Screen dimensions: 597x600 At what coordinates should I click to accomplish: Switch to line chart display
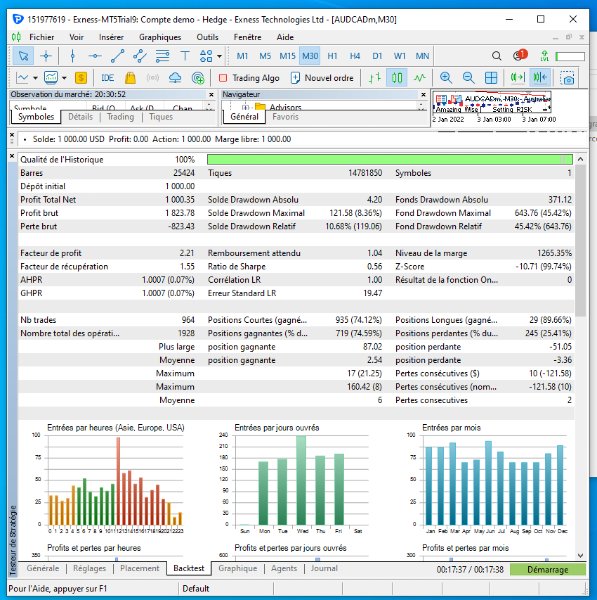coord(420,78)
